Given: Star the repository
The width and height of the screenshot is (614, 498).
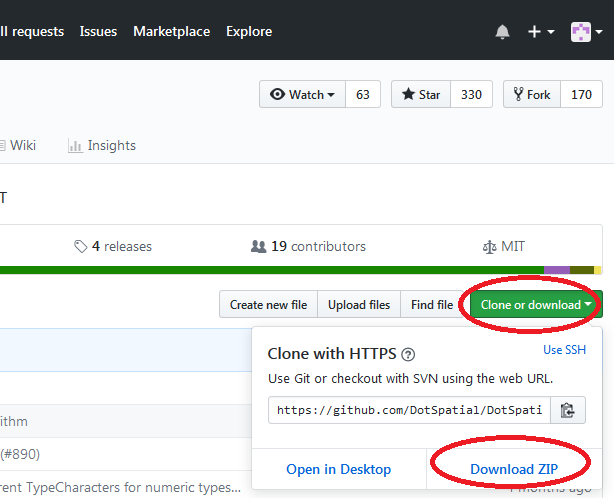Looking at the screenshot, I should pyautogui.click(x=421, y=94).
